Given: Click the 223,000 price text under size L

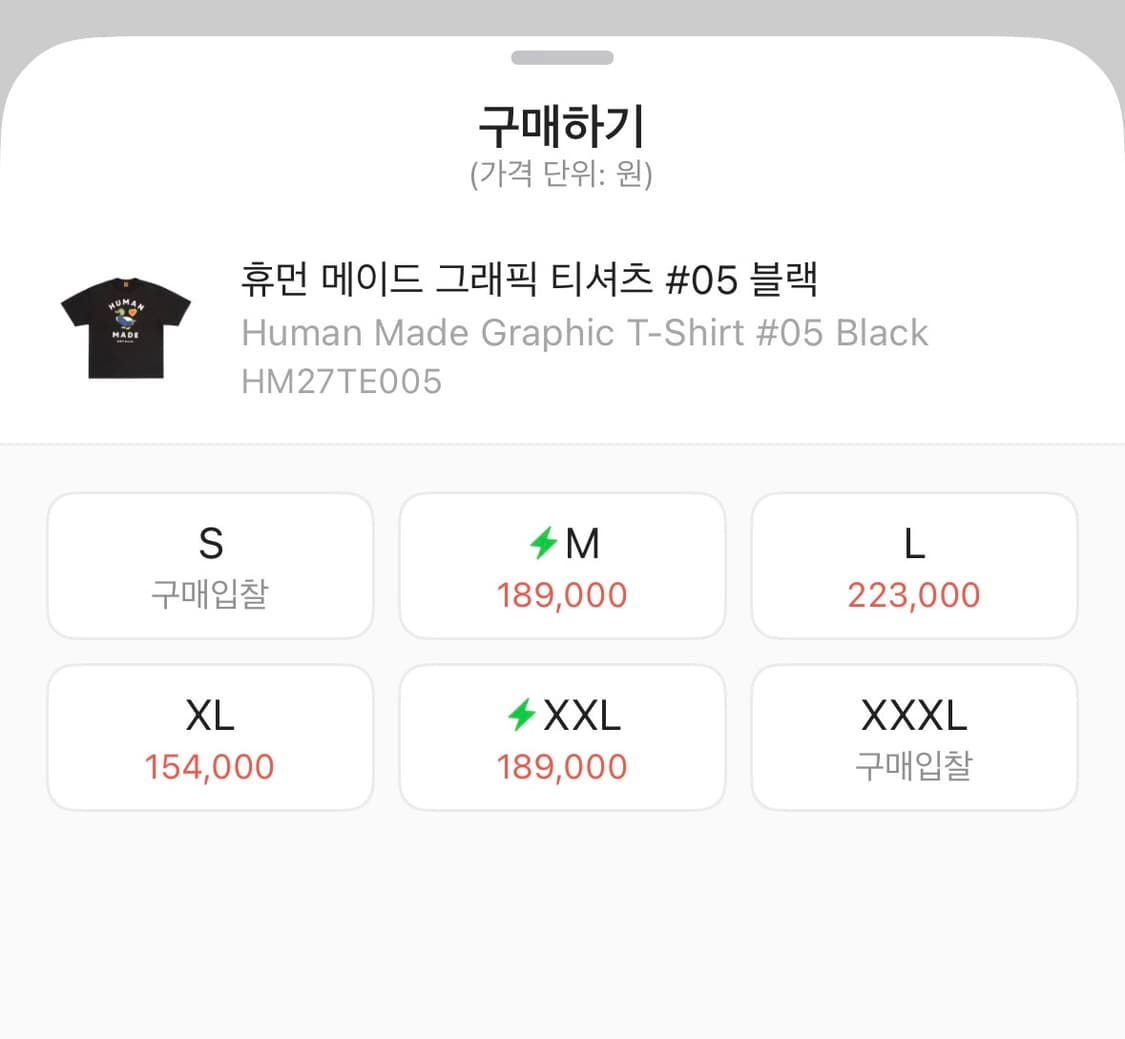Looking at the screenshot, I should [913, 595].
